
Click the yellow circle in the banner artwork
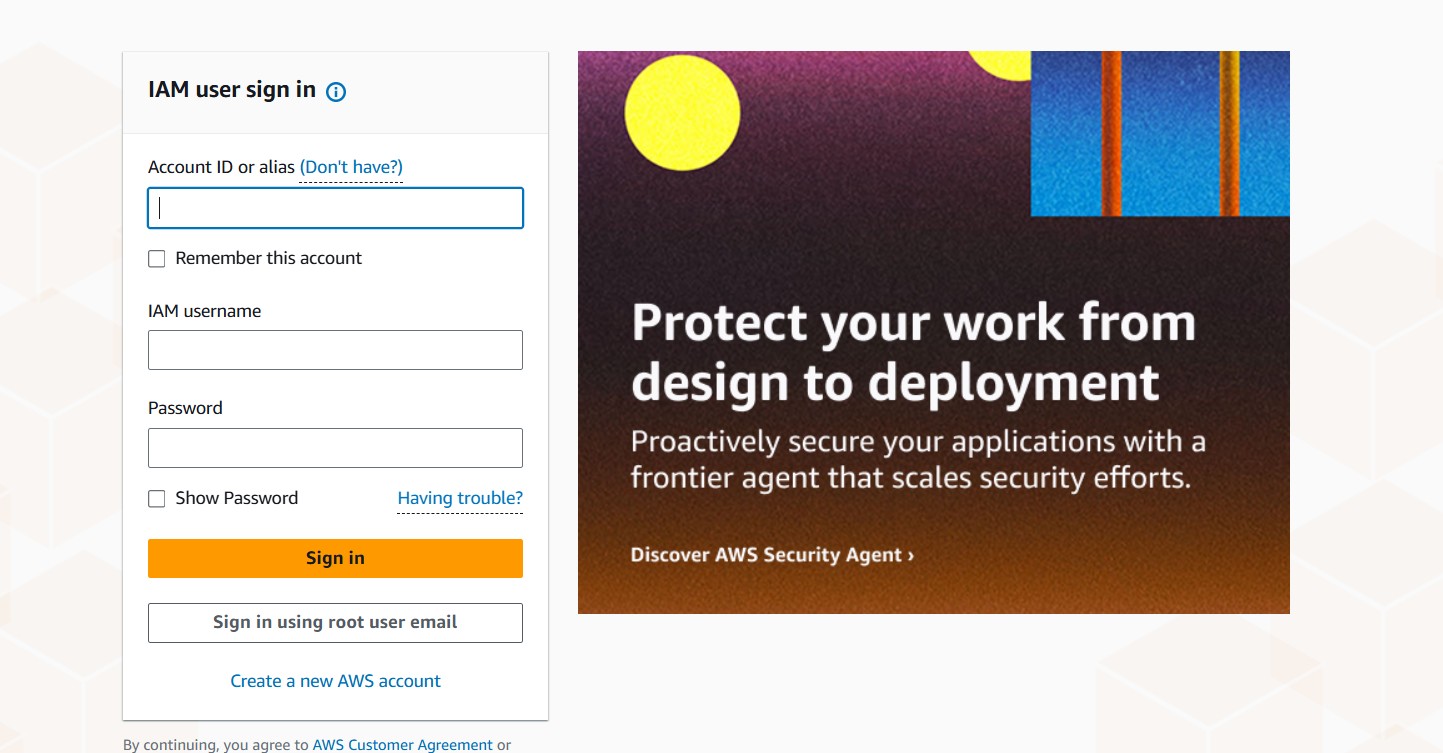[682, 113]
